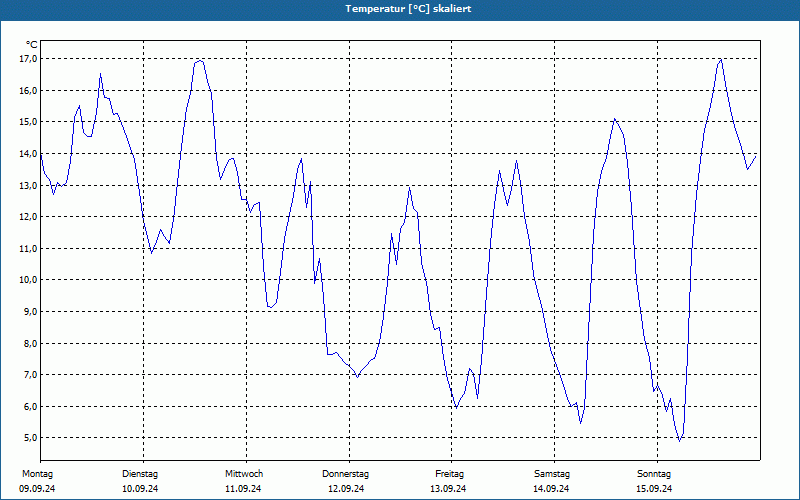Select the 'Freitag' day label
The height and width of the screenshot is (500, 800).
click(449, 474)
